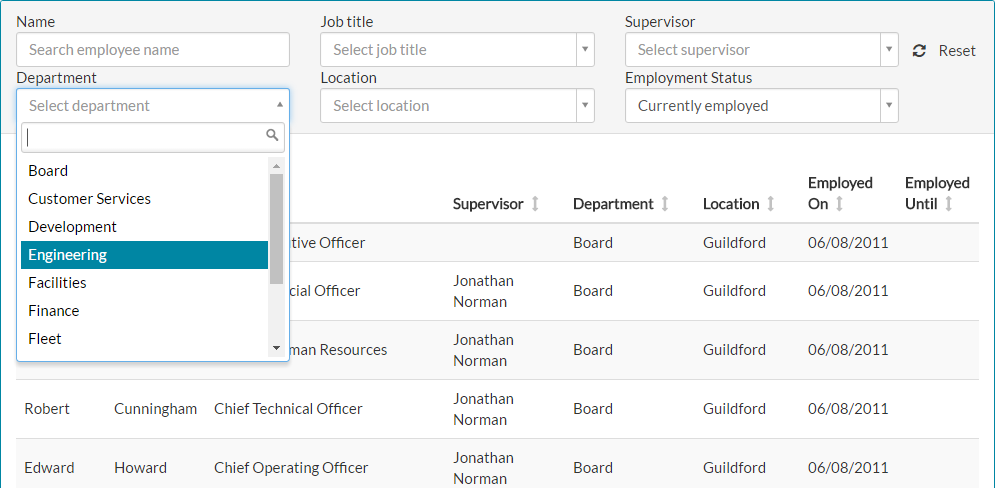The height and width of the screenshot is (488, 995).
Task: Click the Reset refresh icon
Action: (x=919, y=51)
